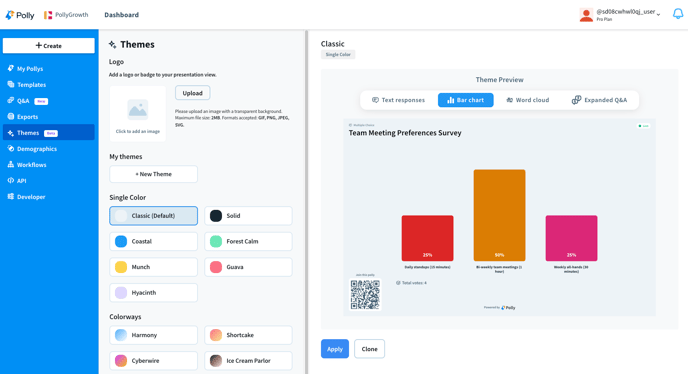Pick the Hyacinth theme
This screenshot has width=688, height=374.
(x=154, y=293)
